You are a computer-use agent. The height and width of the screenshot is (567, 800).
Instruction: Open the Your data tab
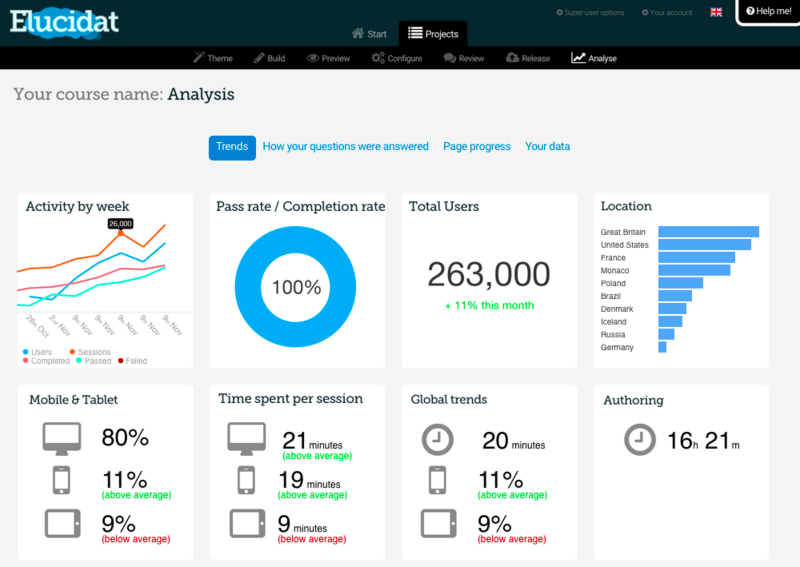click(x=547, y=147)
